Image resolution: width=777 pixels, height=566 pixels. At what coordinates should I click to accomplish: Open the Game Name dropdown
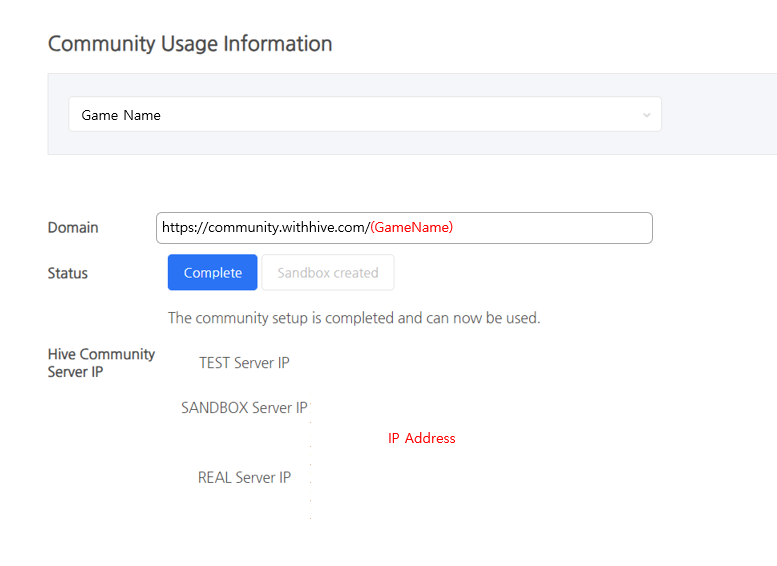point(365,114)
